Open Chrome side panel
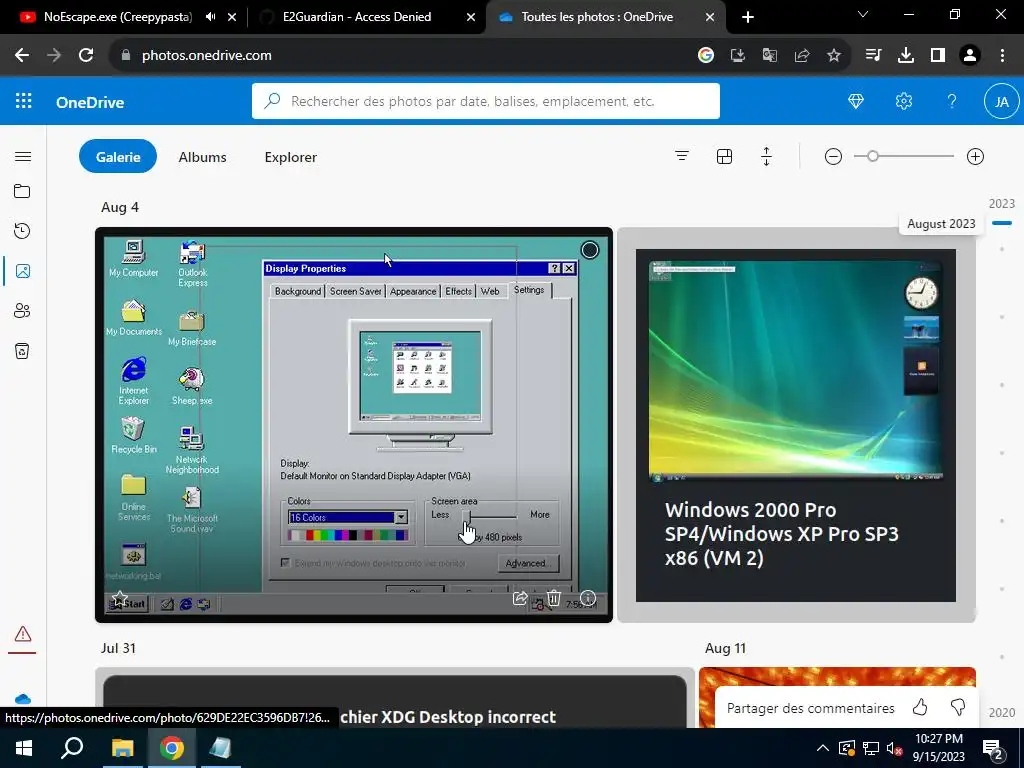The height and width of the screenshot is (768, 1024). [938, 56]
